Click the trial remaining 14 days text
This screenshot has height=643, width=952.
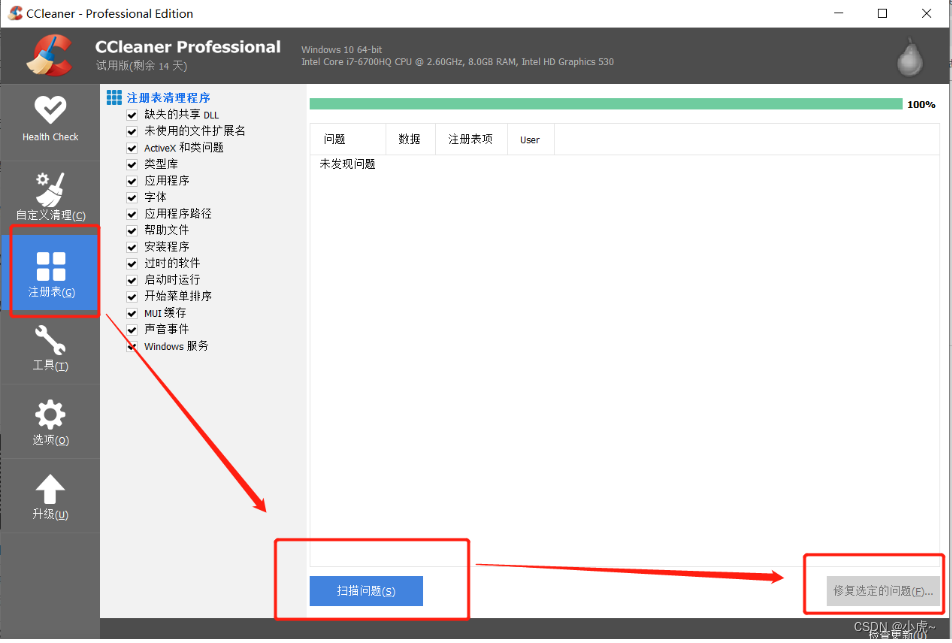pyautogui.click(x=141, y=66)
